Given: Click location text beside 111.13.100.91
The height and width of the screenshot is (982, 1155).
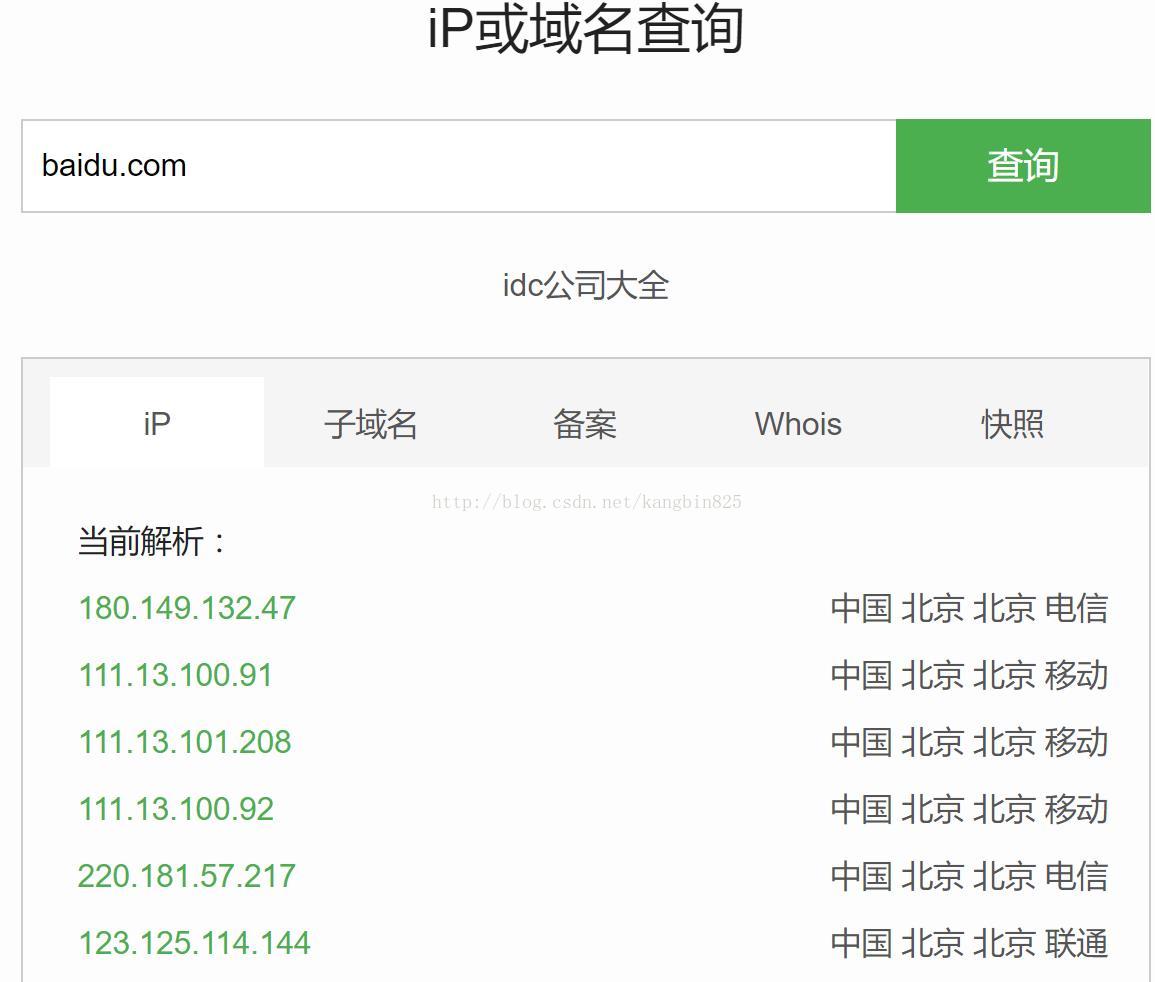Looking at the screenshot, I should tap(969, 676).
